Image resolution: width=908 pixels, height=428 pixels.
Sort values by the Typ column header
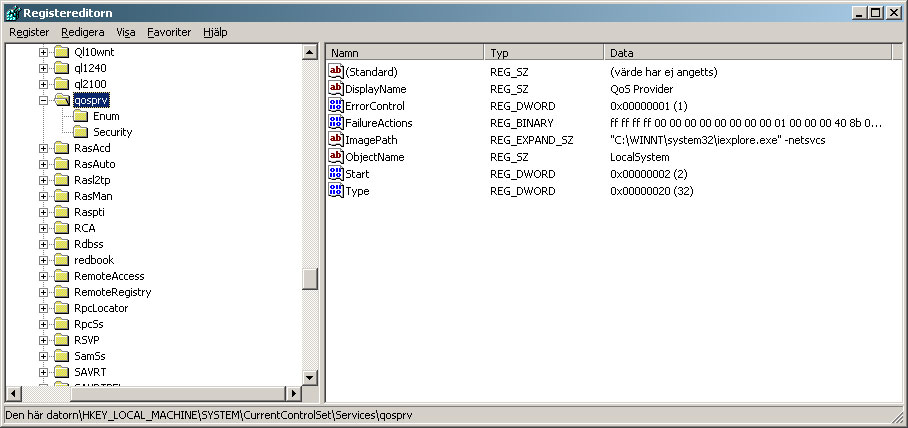(x=544, y=53)
